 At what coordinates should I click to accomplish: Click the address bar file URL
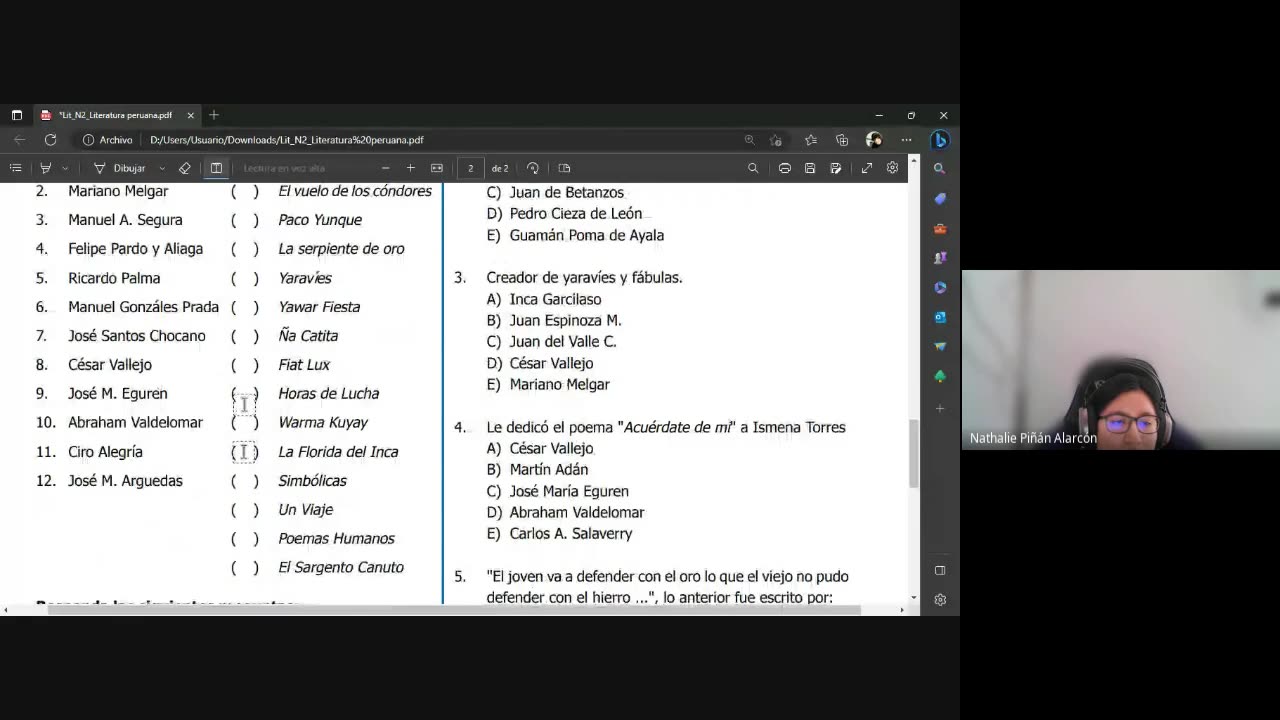click(287, 140)
